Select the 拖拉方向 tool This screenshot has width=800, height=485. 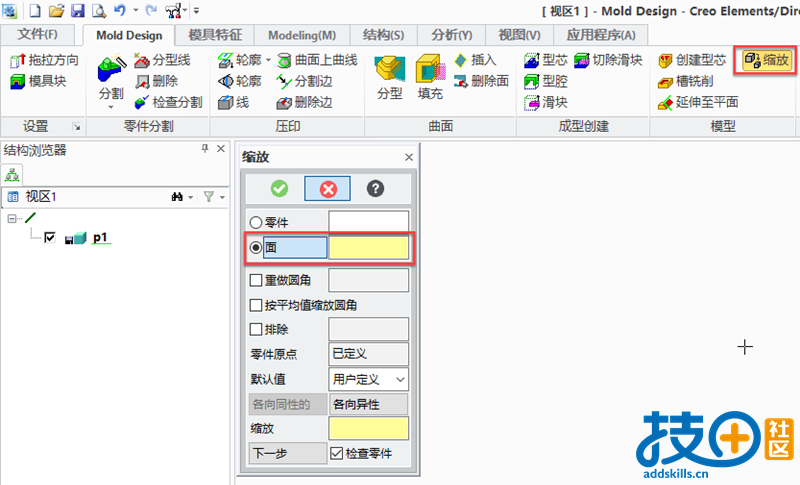44,60
